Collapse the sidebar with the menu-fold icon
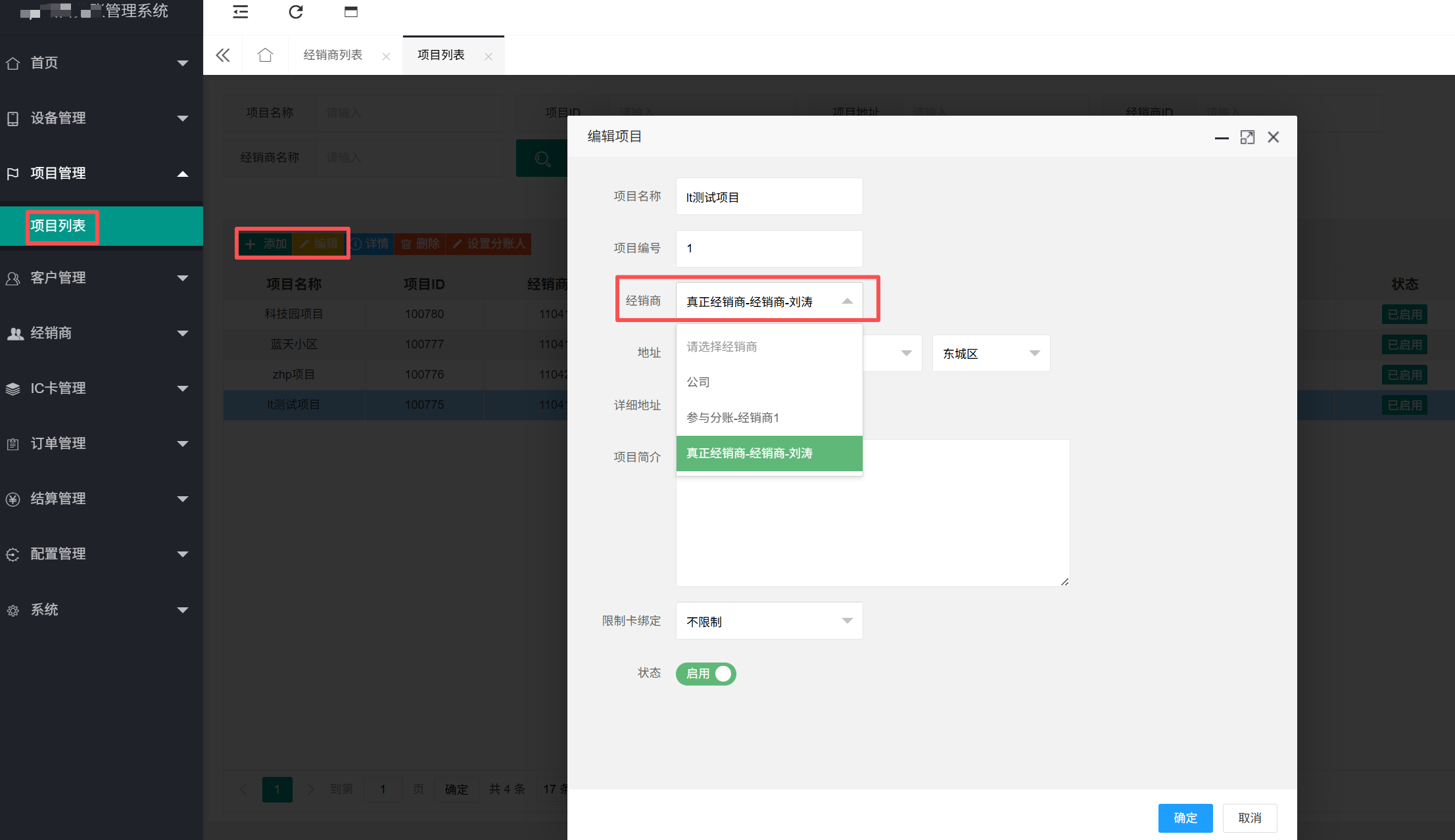The width and height of the screenshot is (1455, 840). point(241,12)
